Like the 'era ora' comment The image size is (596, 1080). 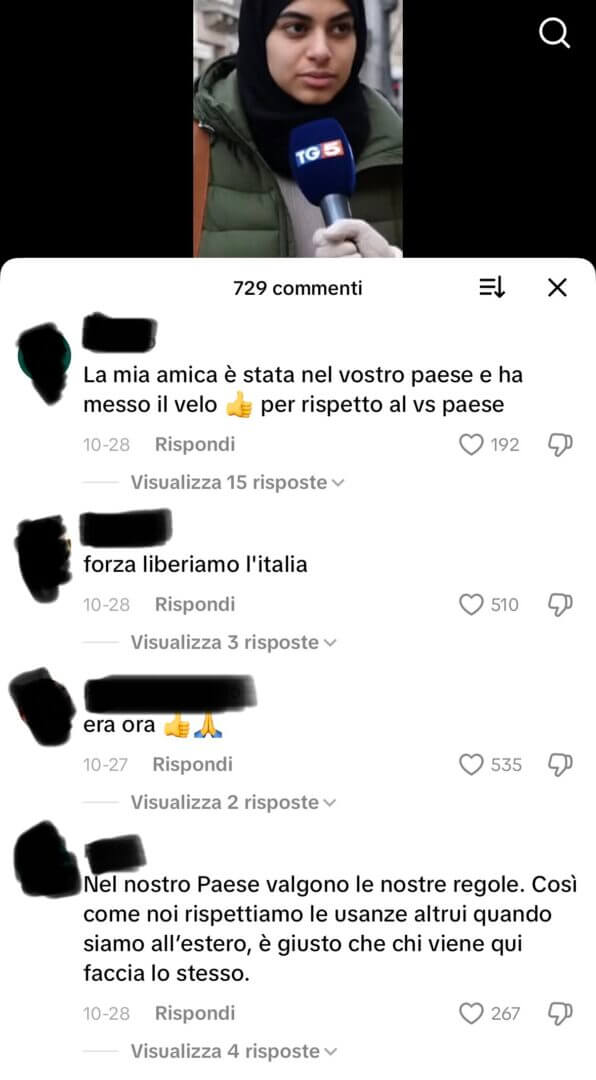(471, 765)
